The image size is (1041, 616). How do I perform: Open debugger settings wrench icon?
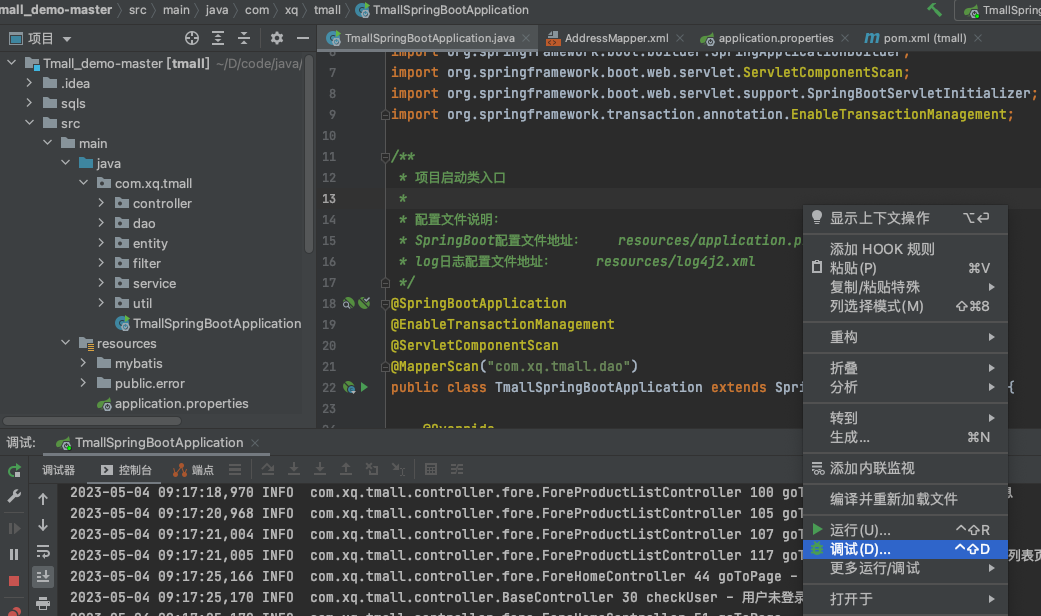14,497
